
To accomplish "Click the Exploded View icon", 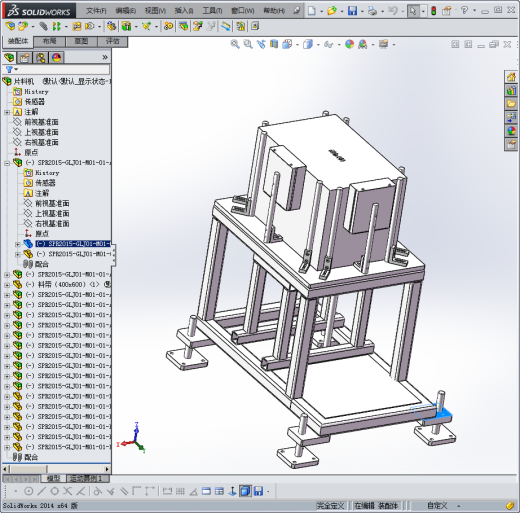I will 198,26.
